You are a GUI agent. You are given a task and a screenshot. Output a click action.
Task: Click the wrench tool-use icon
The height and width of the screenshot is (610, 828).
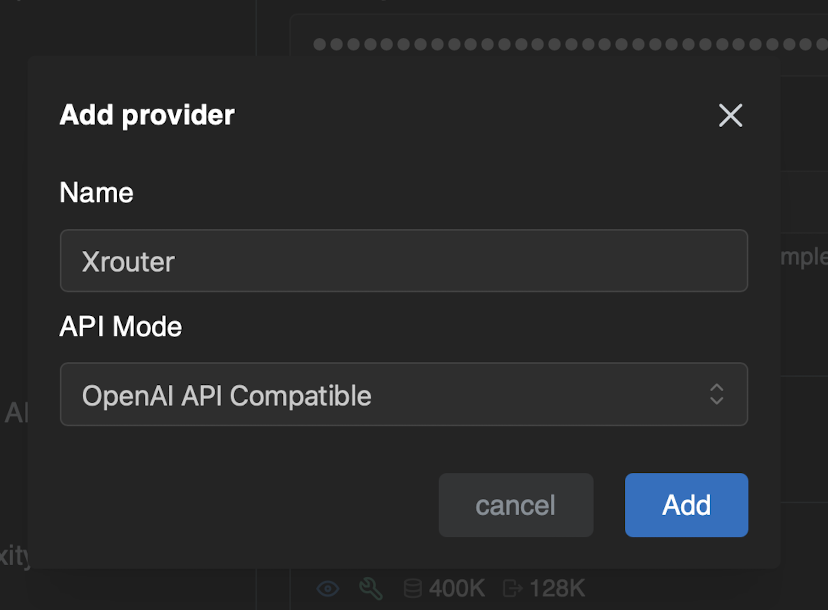point(370,589)
